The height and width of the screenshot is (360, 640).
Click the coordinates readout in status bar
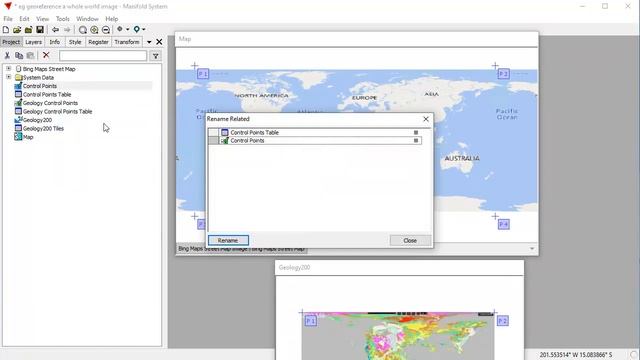(576, 355)
